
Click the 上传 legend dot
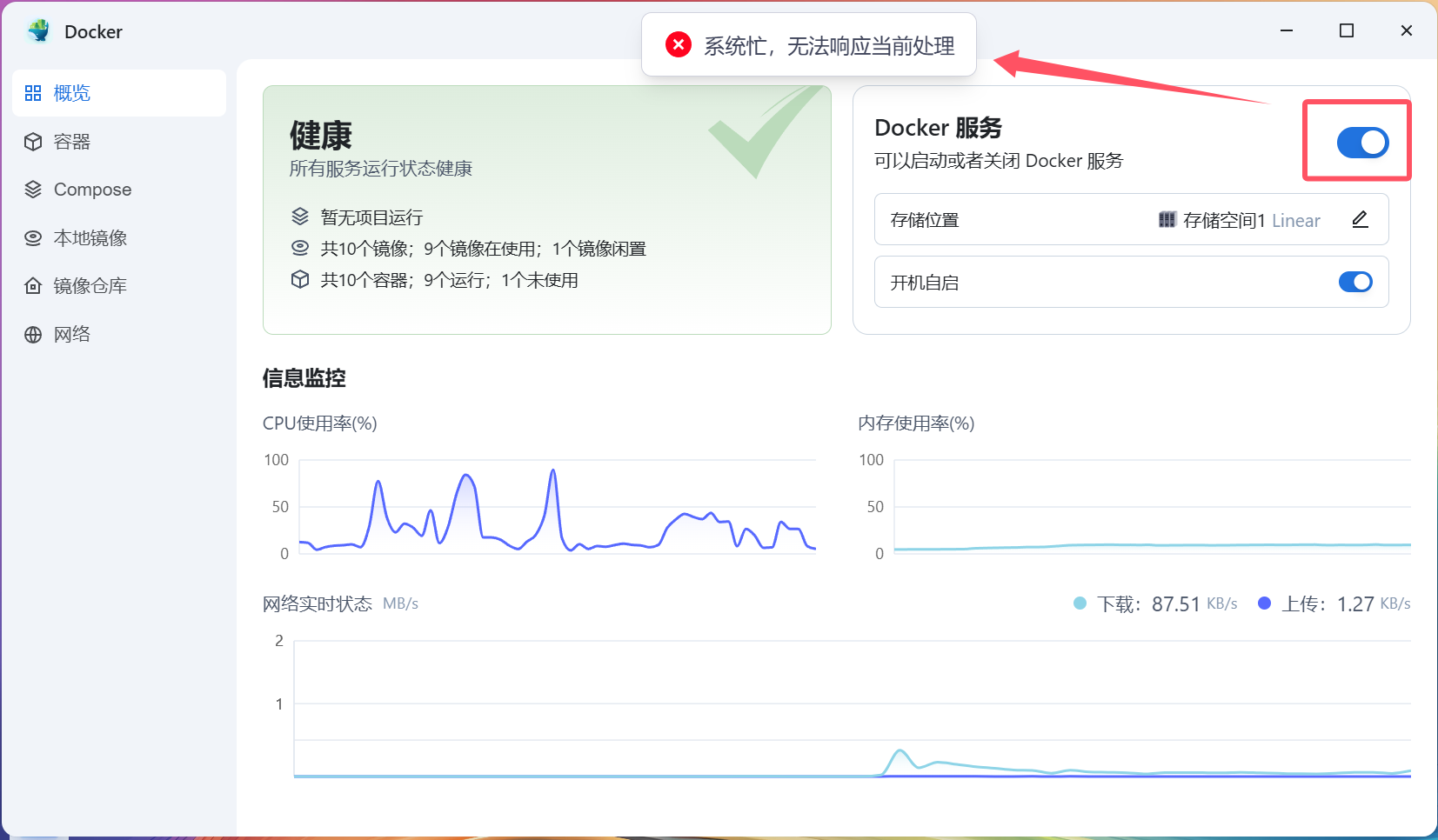click(1265, 603)
